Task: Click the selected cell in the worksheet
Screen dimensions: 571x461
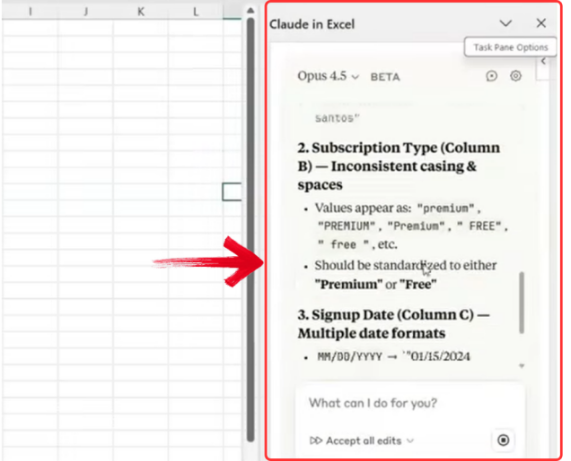Action: click(x=232, y=192)
